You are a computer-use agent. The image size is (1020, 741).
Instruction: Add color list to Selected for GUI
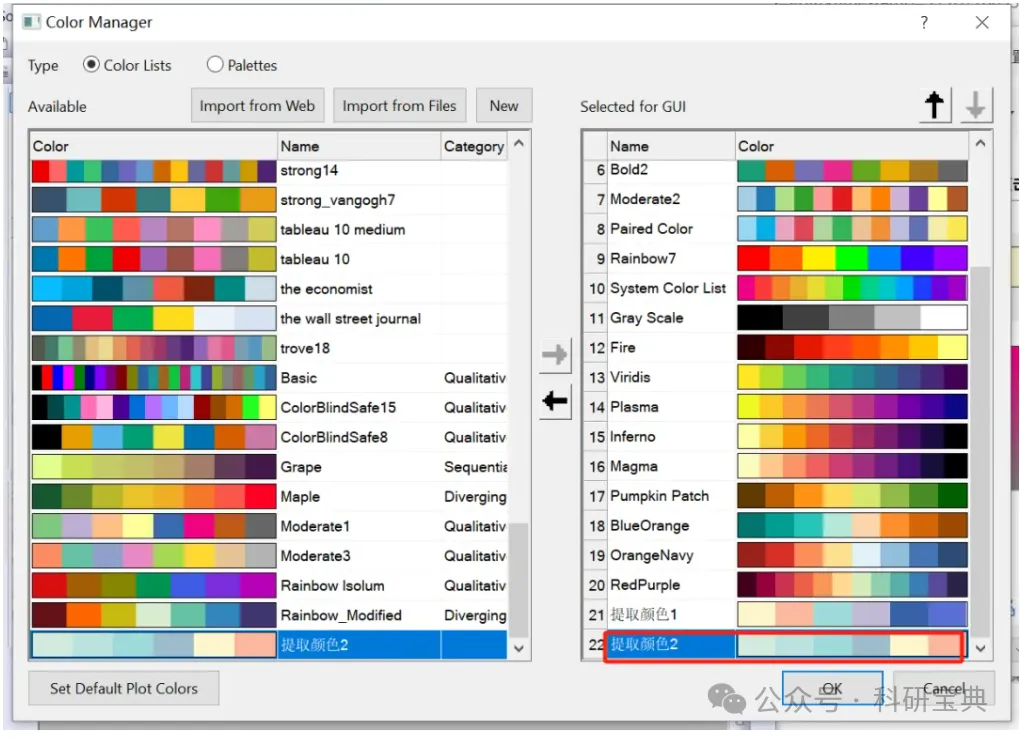coord(555,355)
